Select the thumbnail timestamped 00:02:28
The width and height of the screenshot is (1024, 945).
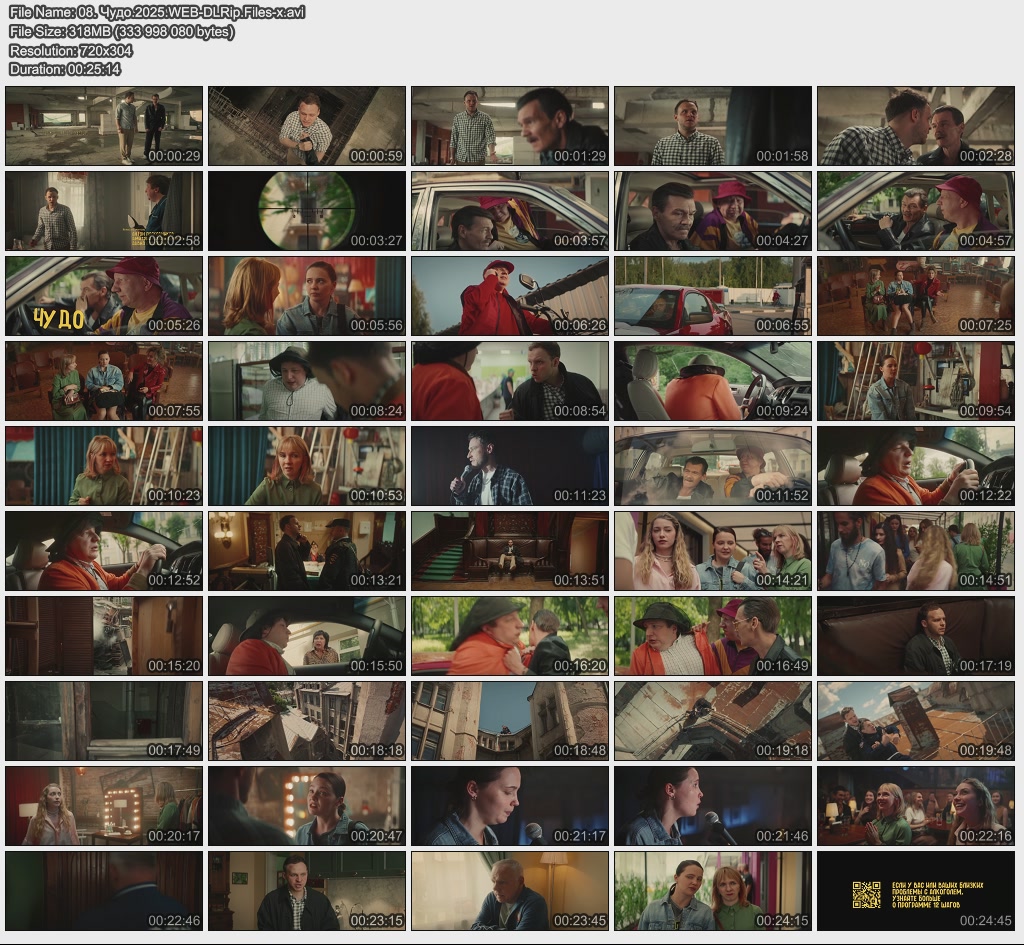click(x=915, y=126)
